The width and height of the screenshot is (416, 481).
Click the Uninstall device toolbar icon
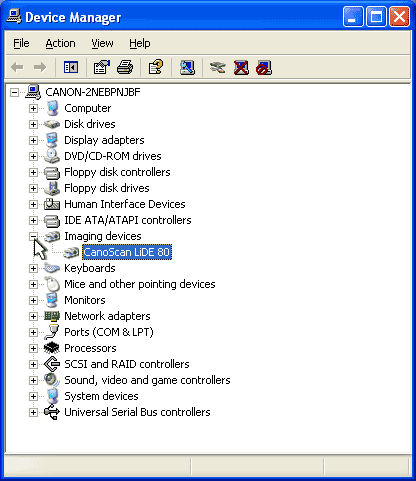[x=241, y=68]
